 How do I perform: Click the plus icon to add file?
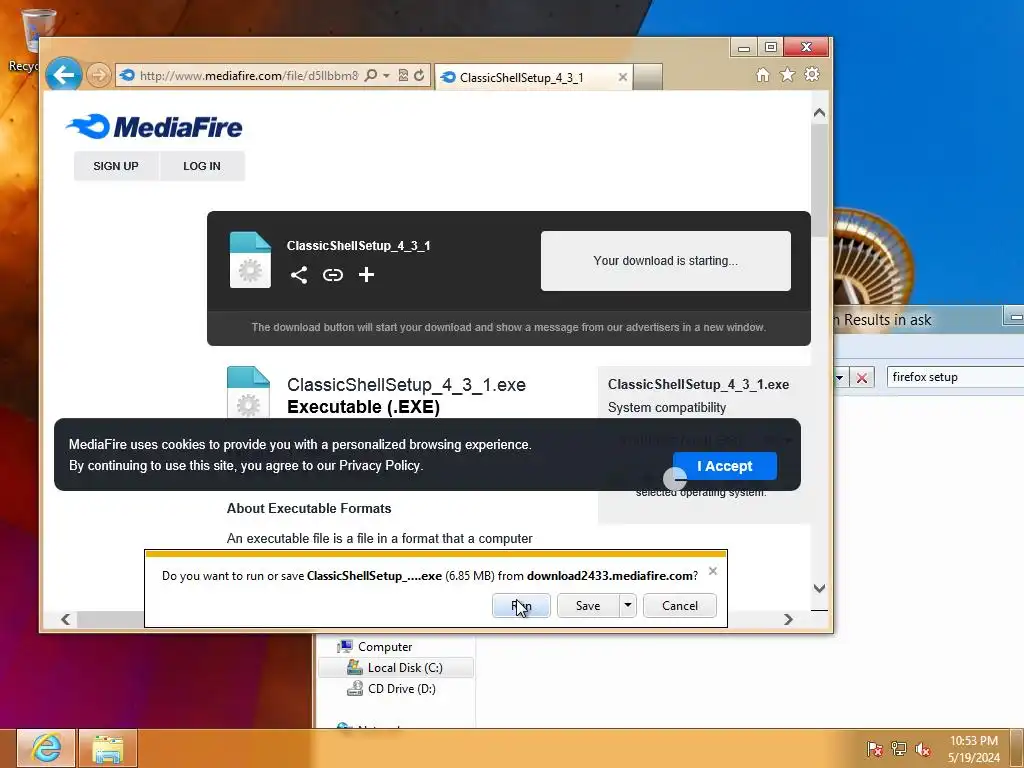tap(366, 275)
